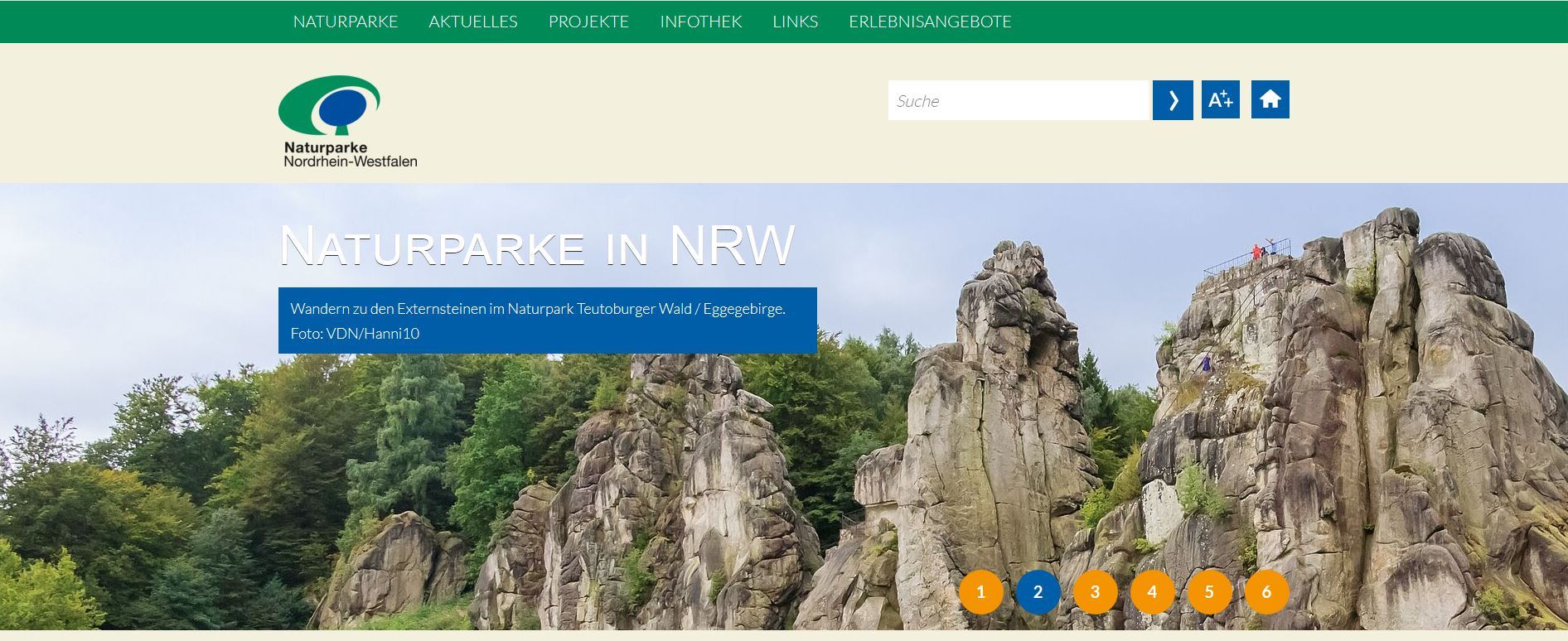This screenshot has height=641, width=1568.
Task: Submit search with the blue arrow button
Action: click(x=1172, y=100)
